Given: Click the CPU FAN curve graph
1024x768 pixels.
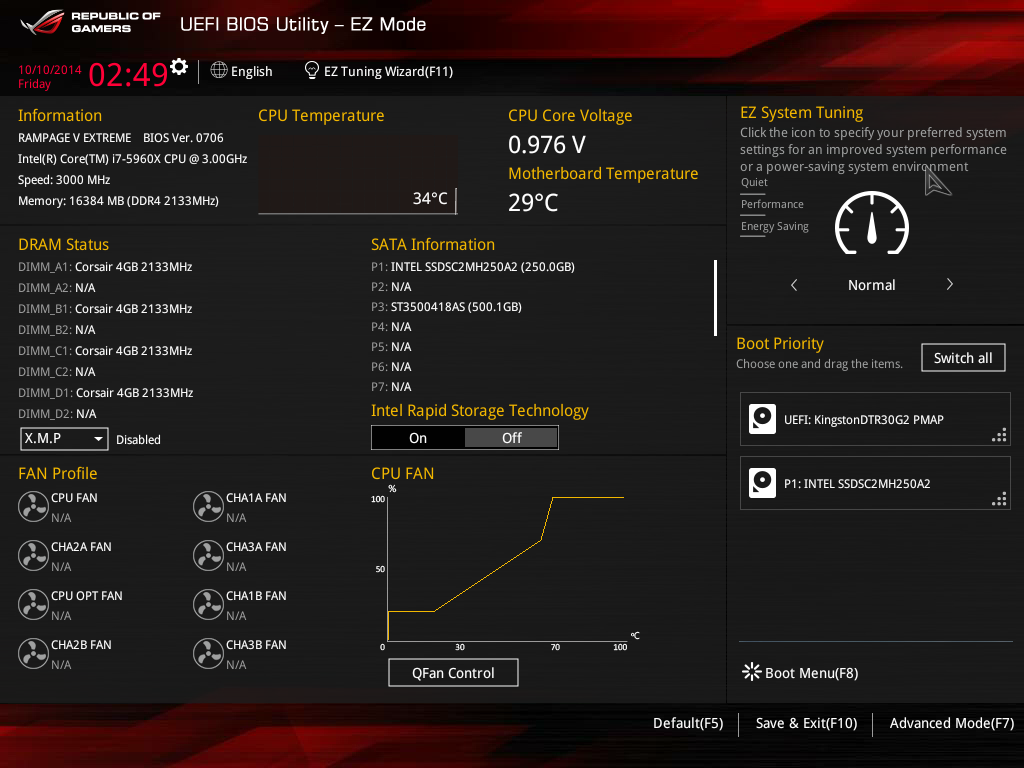Looking at the screenshot, I should [506, 568].
